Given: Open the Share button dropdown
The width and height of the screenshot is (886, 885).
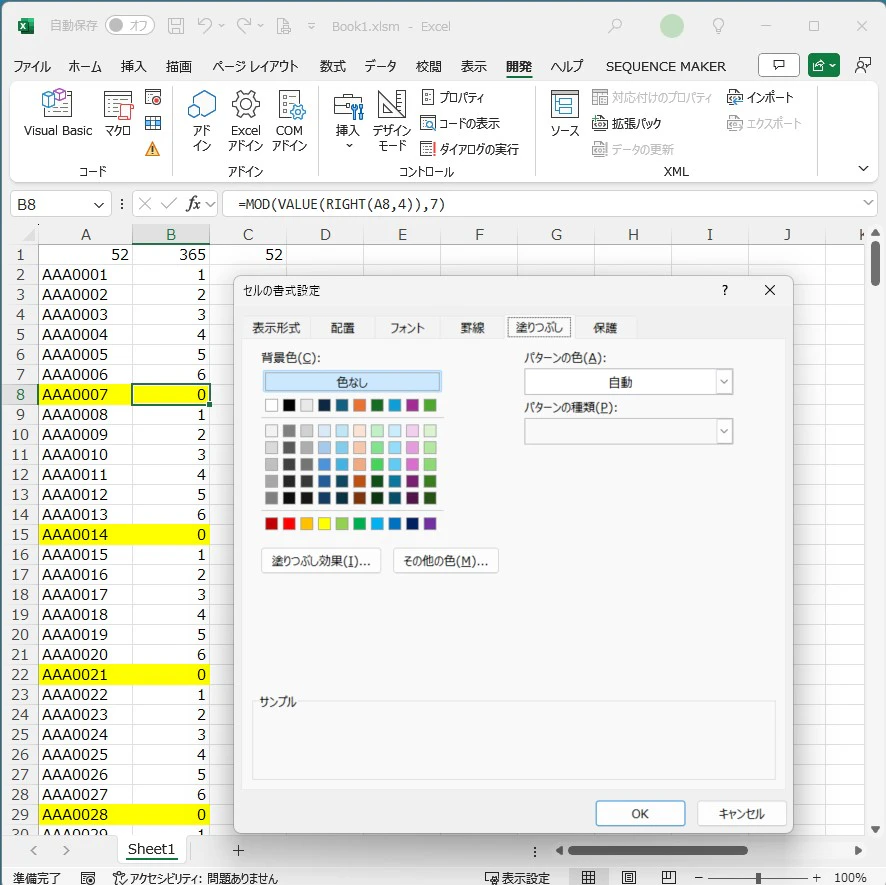Looking at the screenshot, I should (x=824, y=66).
